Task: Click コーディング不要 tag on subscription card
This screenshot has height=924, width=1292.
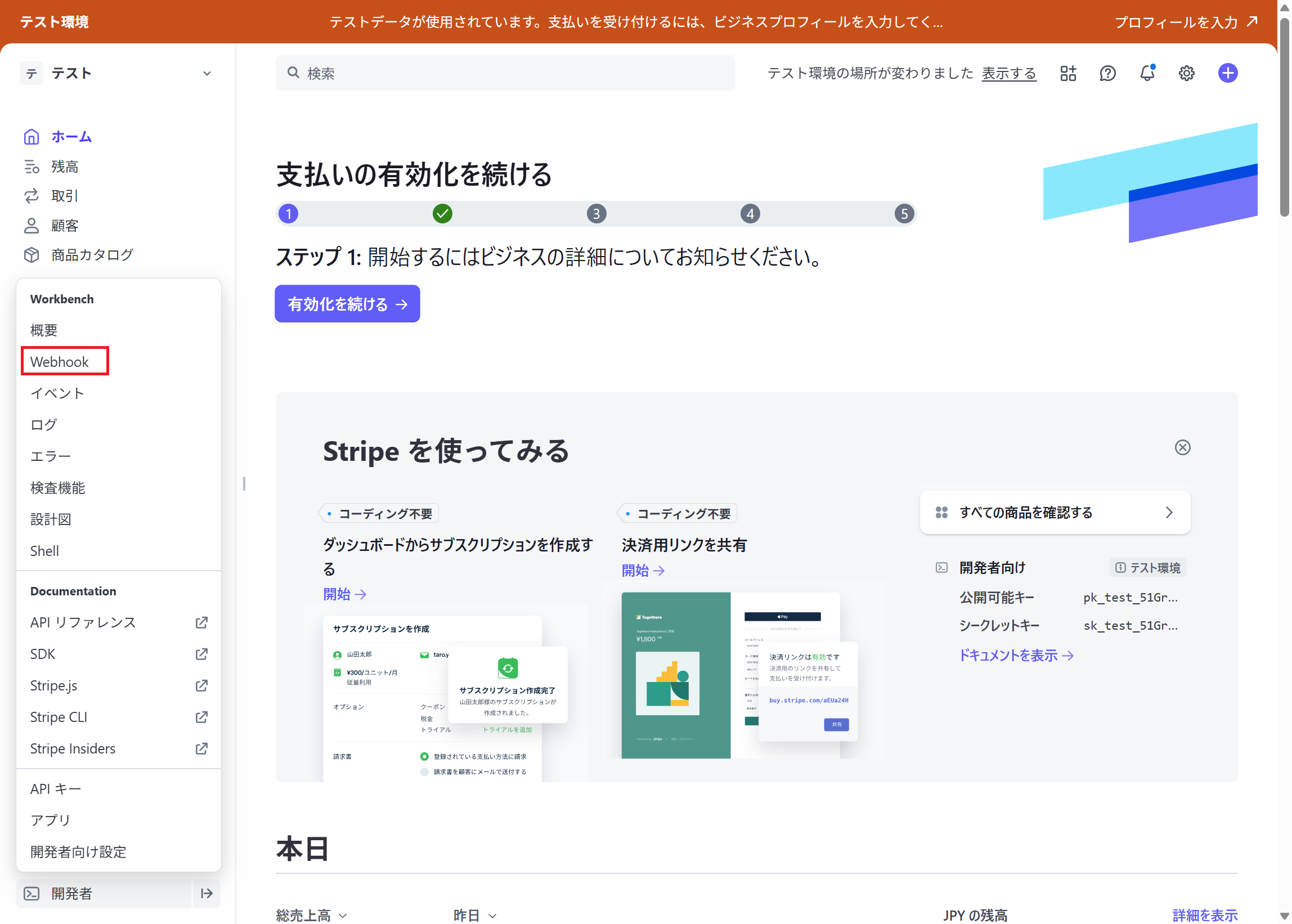Action: click(379, 514)
